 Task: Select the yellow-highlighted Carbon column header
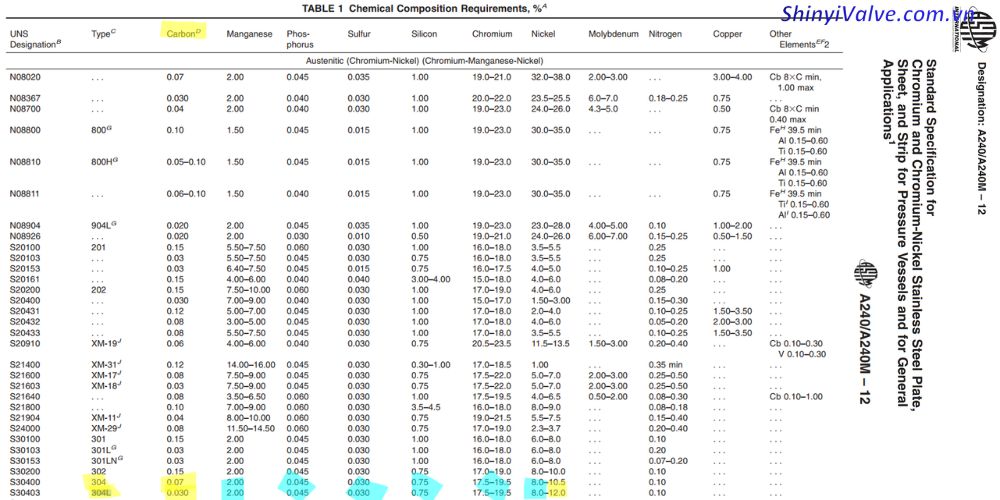click(x=184, y=33)
